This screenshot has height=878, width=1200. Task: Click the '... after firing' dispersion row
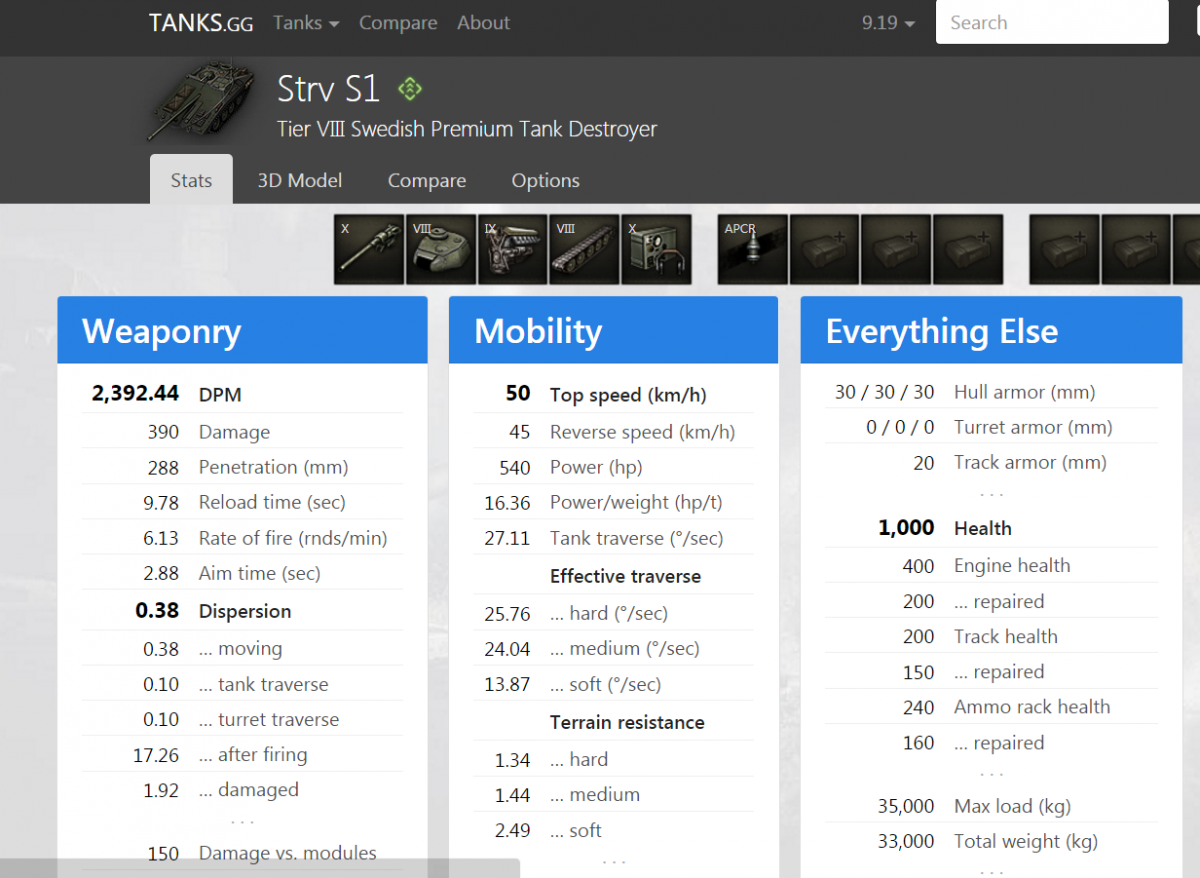[242, 755]
